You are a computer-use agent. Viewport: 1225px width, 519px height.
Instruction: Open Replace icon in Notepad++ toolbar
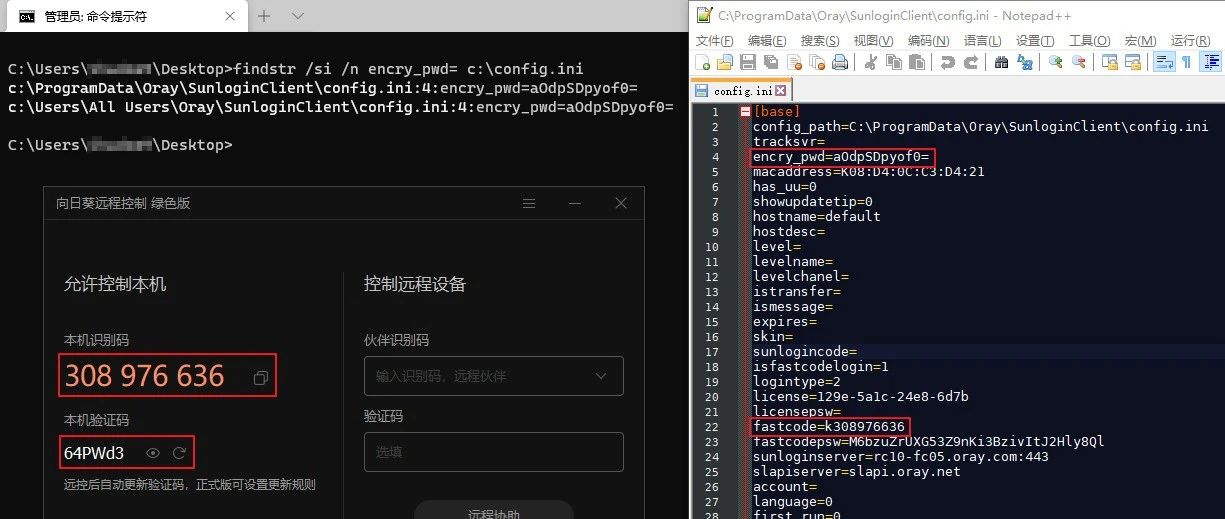coord(1025,62)
